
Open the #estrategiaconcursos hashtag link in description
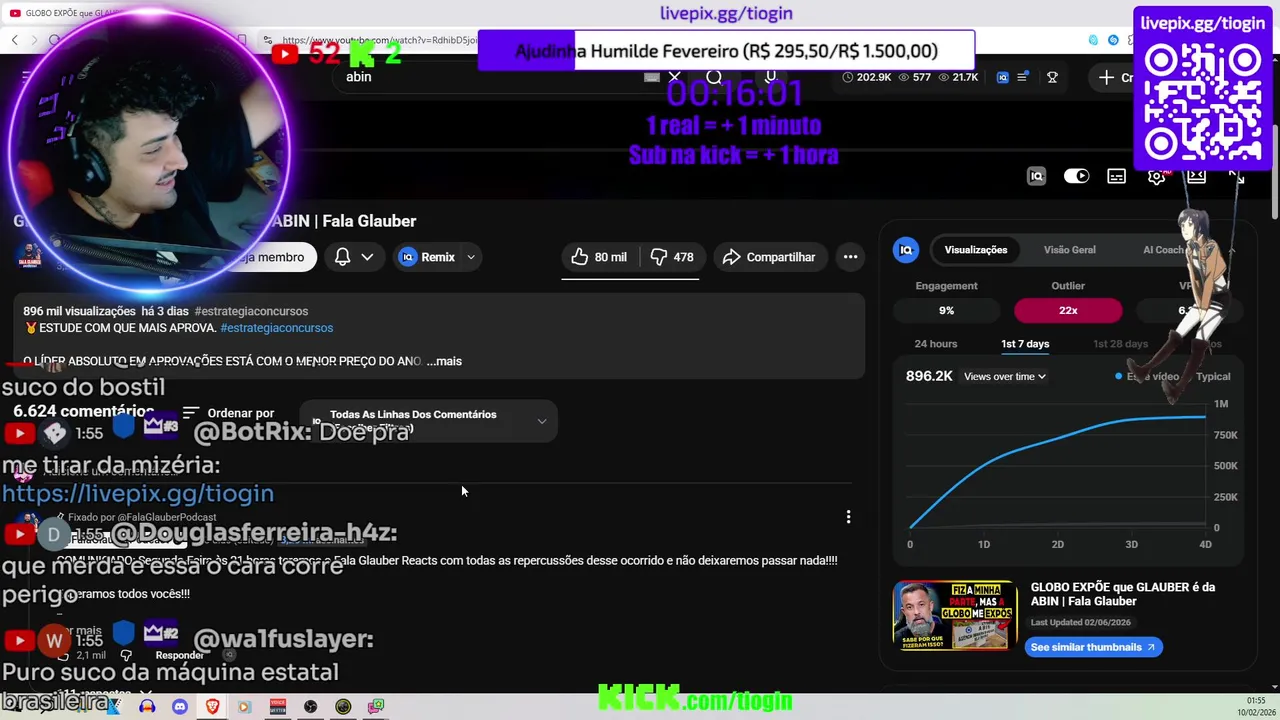point(277,328)
